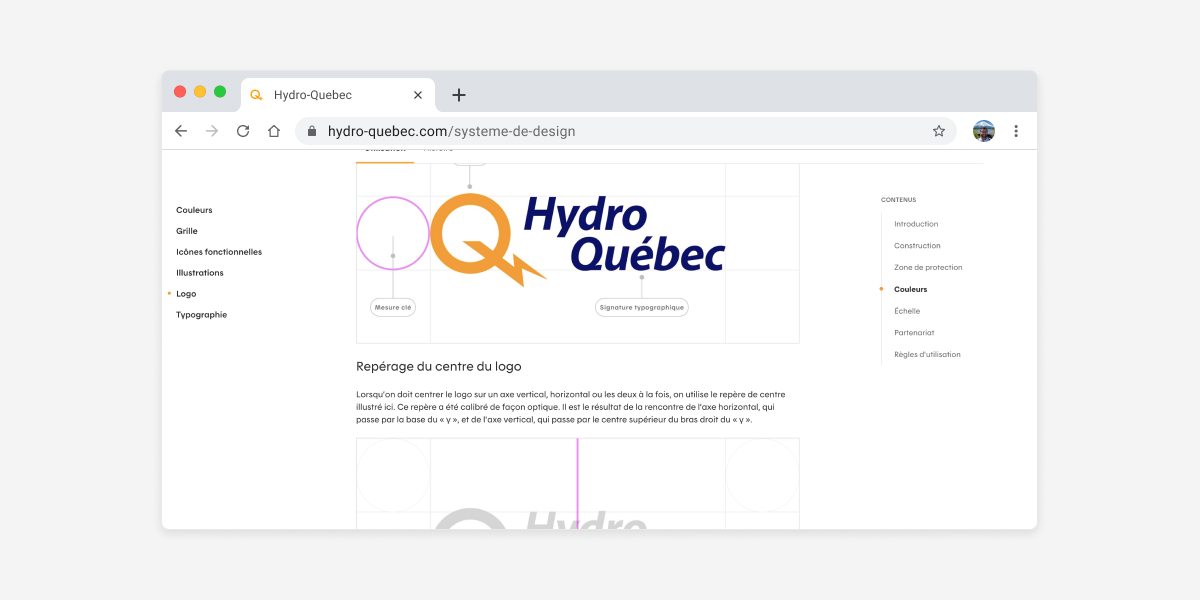Screen dimensions: 1200x600
Task: Open a new tab with the plus
Action: tap(459, 95)
